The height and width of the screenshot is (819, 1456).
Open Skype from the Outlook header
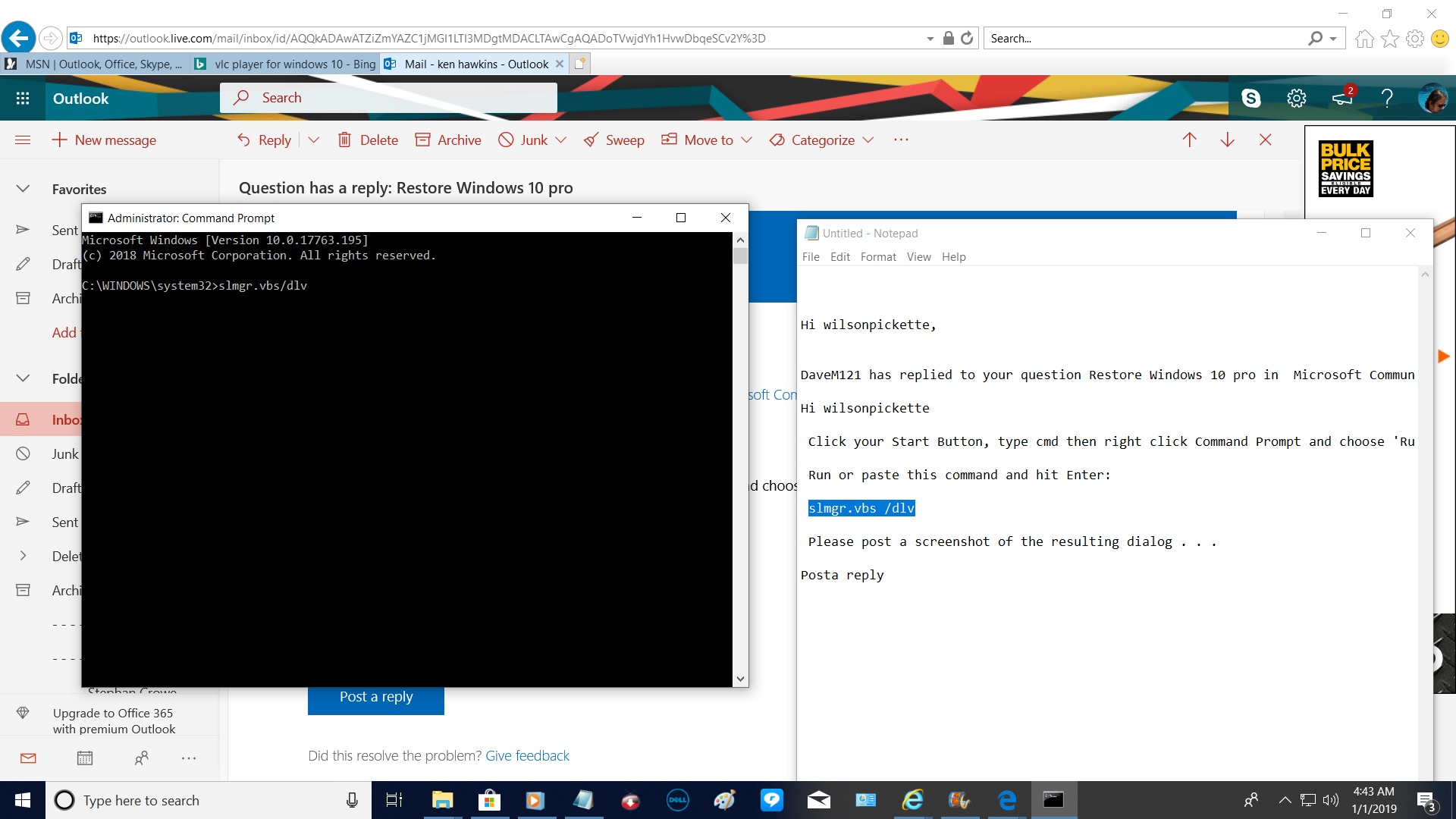(x=1250, y=98)
